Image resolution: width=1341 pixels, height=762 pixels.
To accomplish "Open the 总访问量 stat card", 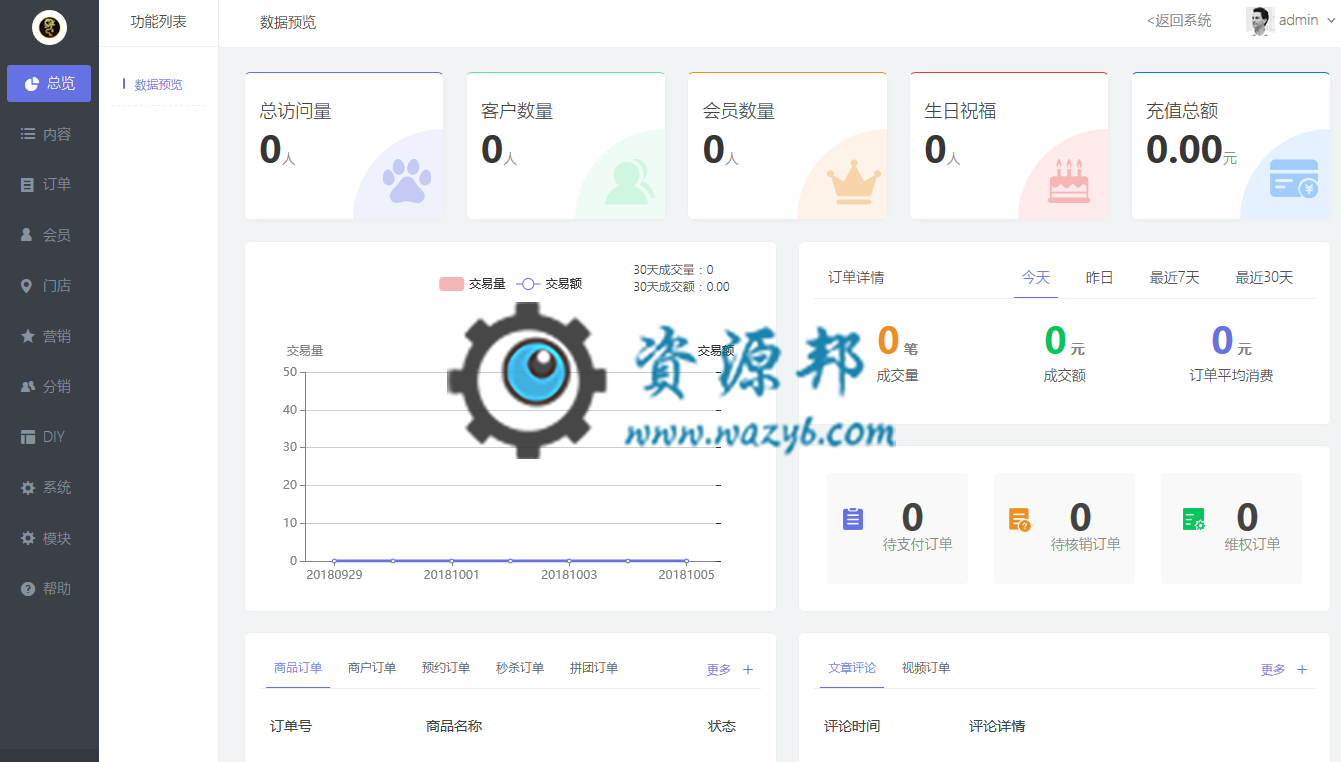I will 344,145.
